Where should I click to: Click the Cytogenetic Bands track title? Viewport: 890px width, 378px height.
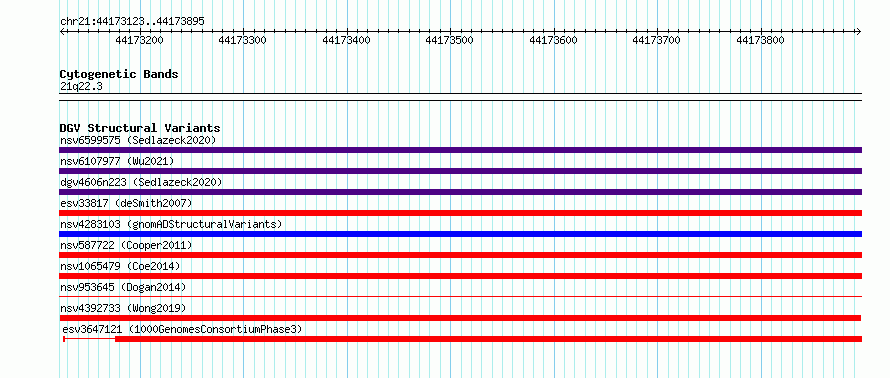(x=119, y=74)
